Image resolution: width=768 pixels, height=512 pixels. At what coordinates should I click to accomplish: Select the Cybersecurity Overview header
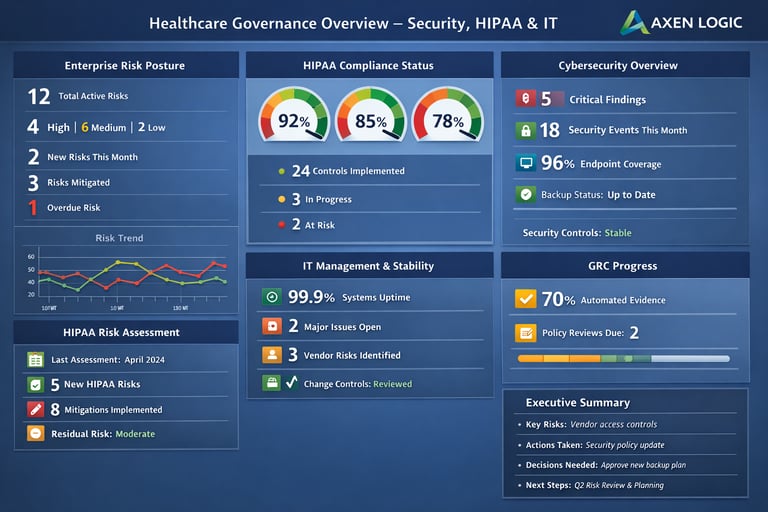[625, 65]
